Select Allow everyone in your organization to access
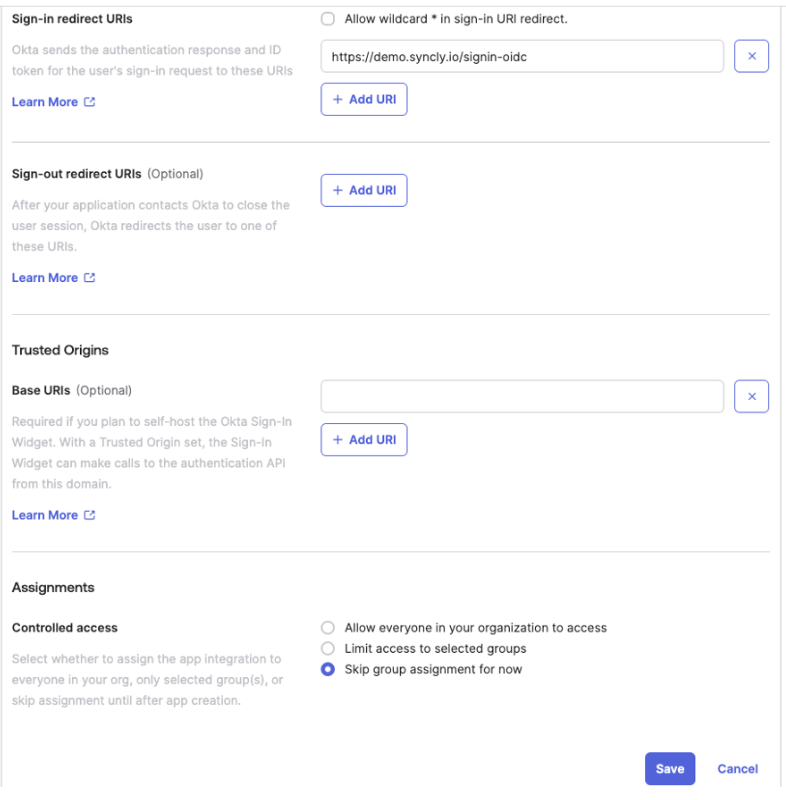This screenshot has width=786, height=800. coord(328,627)
